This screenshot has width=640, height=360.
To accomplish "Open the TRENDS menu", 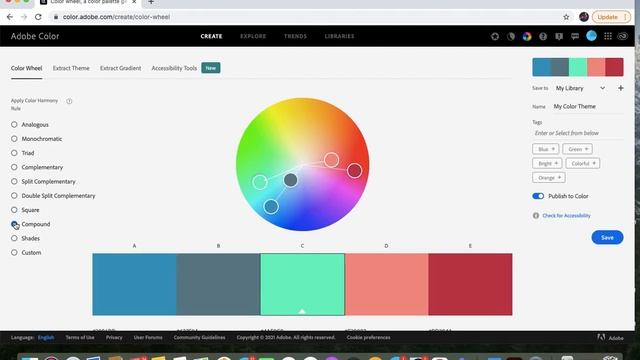I will click(295, 36).
